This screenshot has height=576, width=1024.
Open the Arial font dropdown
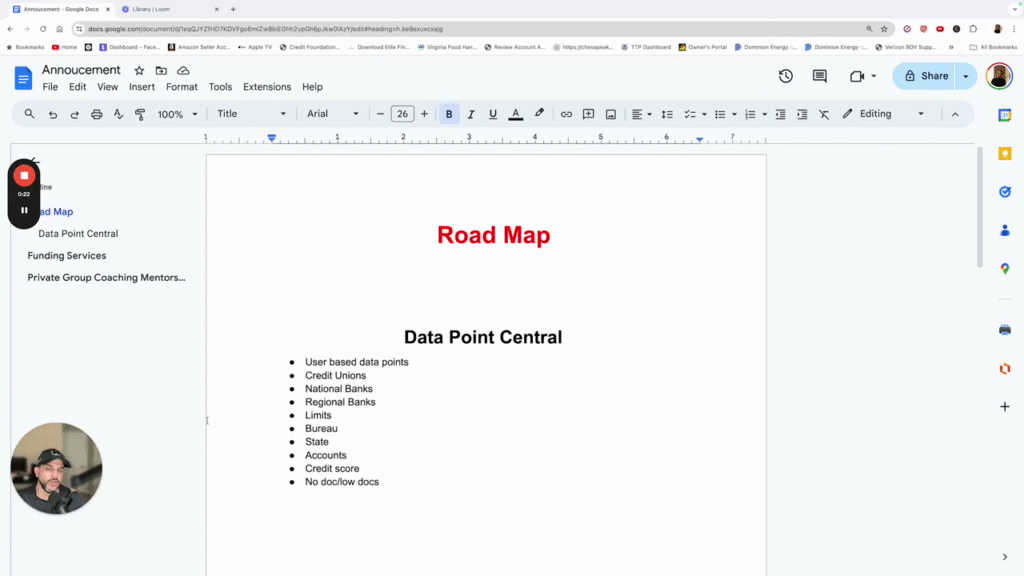click(332, 114)
